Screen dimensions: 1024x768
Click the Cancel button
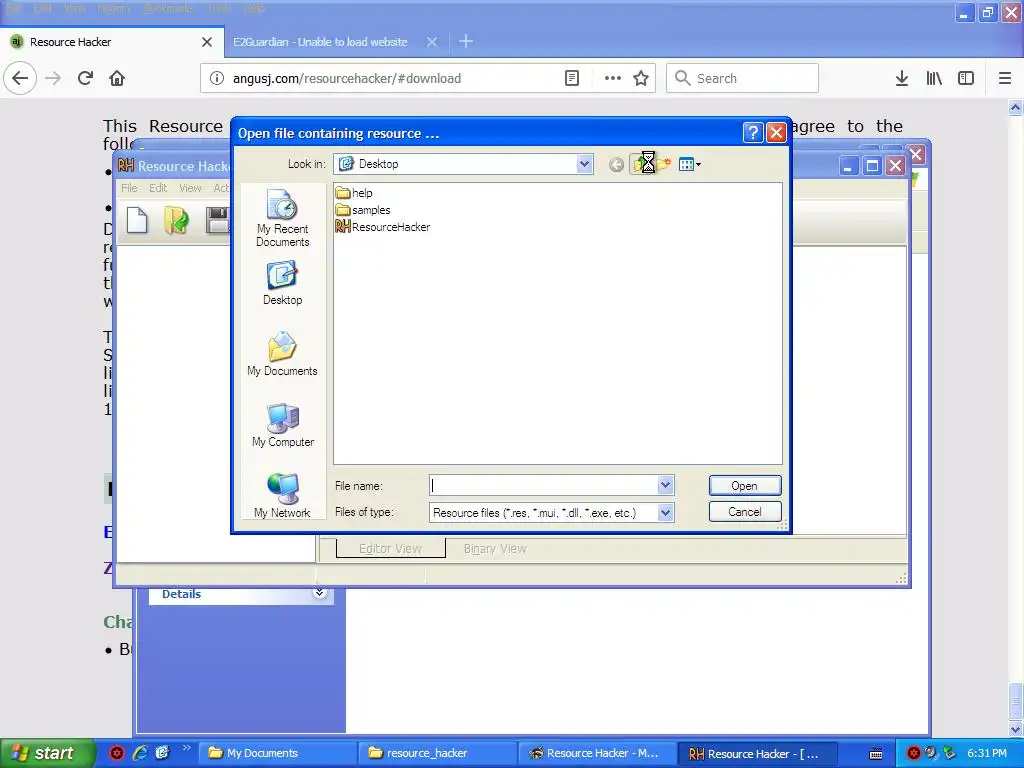click(x=744, y=512)
